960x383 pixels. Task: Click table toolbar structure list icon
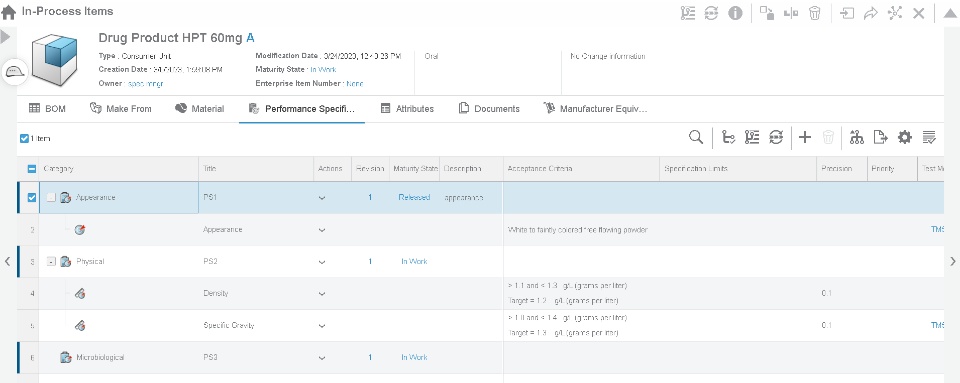click(752, 138)
